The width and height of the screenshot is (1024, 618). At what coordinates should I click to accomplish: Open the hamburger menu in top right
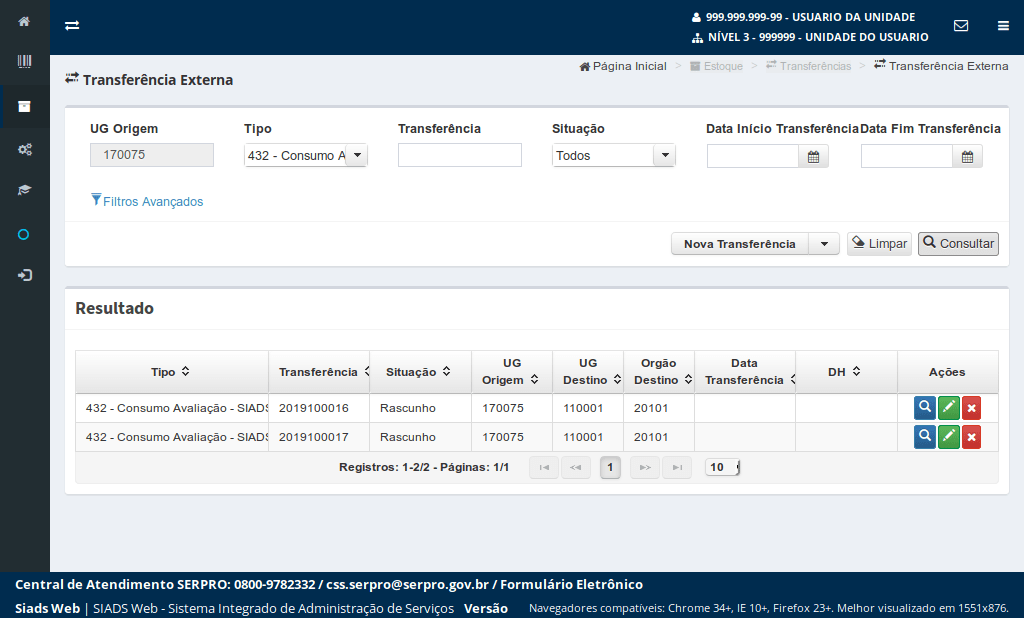[1003, 25]
